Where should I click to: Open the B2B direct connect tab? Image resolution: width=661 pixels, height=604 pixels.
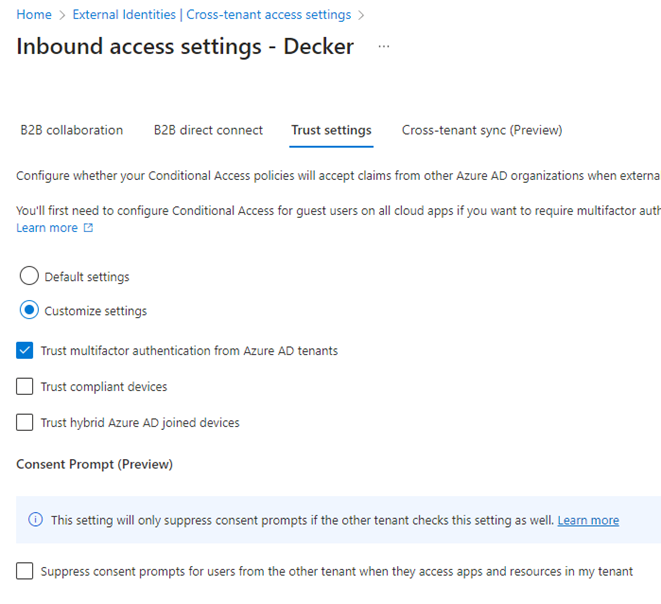pyautogui.click(x=208, y=130)
